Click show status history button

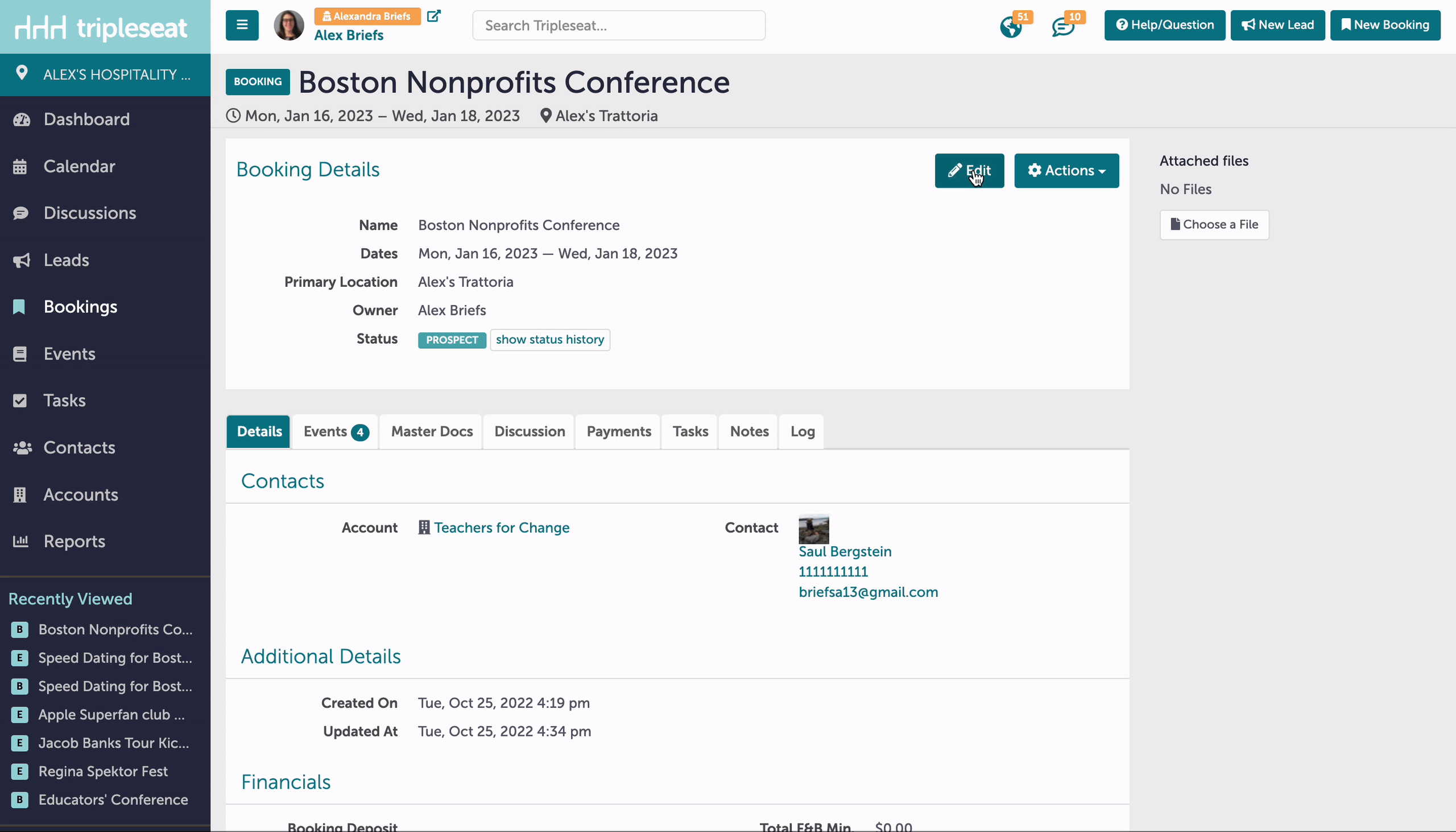[x=550, y=339]
